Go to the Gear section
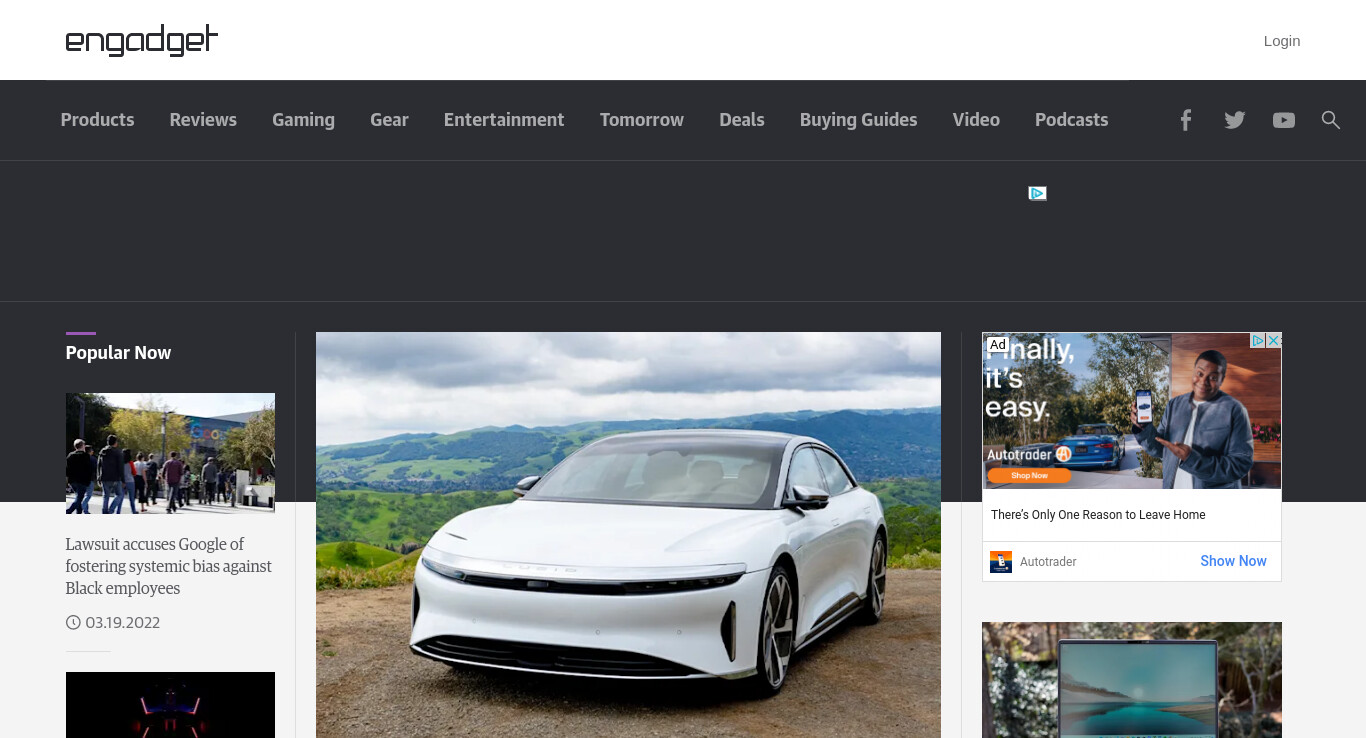The height and width of the screenshot is (738, 1366). coord(389,120)
